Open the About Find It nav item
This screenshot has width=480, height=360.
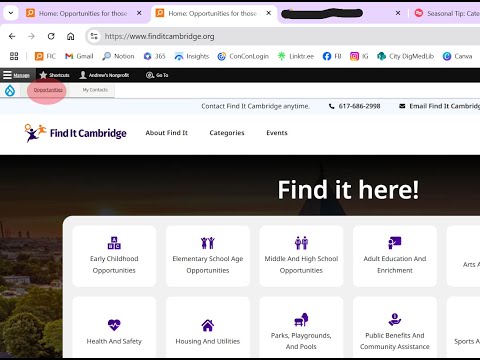[166, 133]
